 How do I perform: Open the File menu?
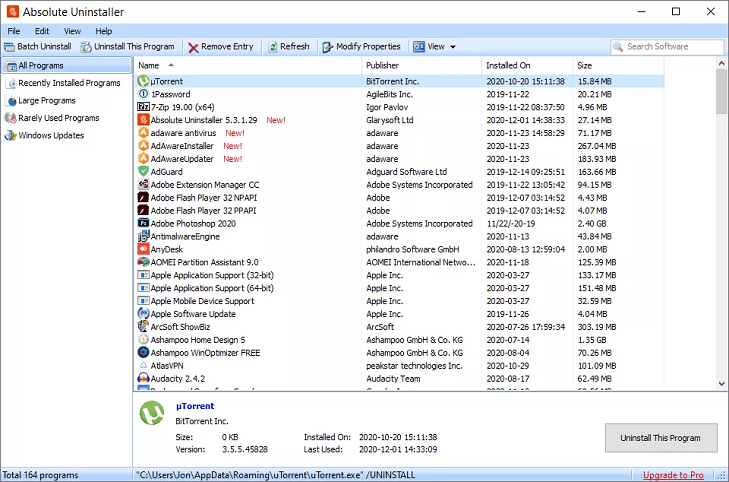(13, 31)
